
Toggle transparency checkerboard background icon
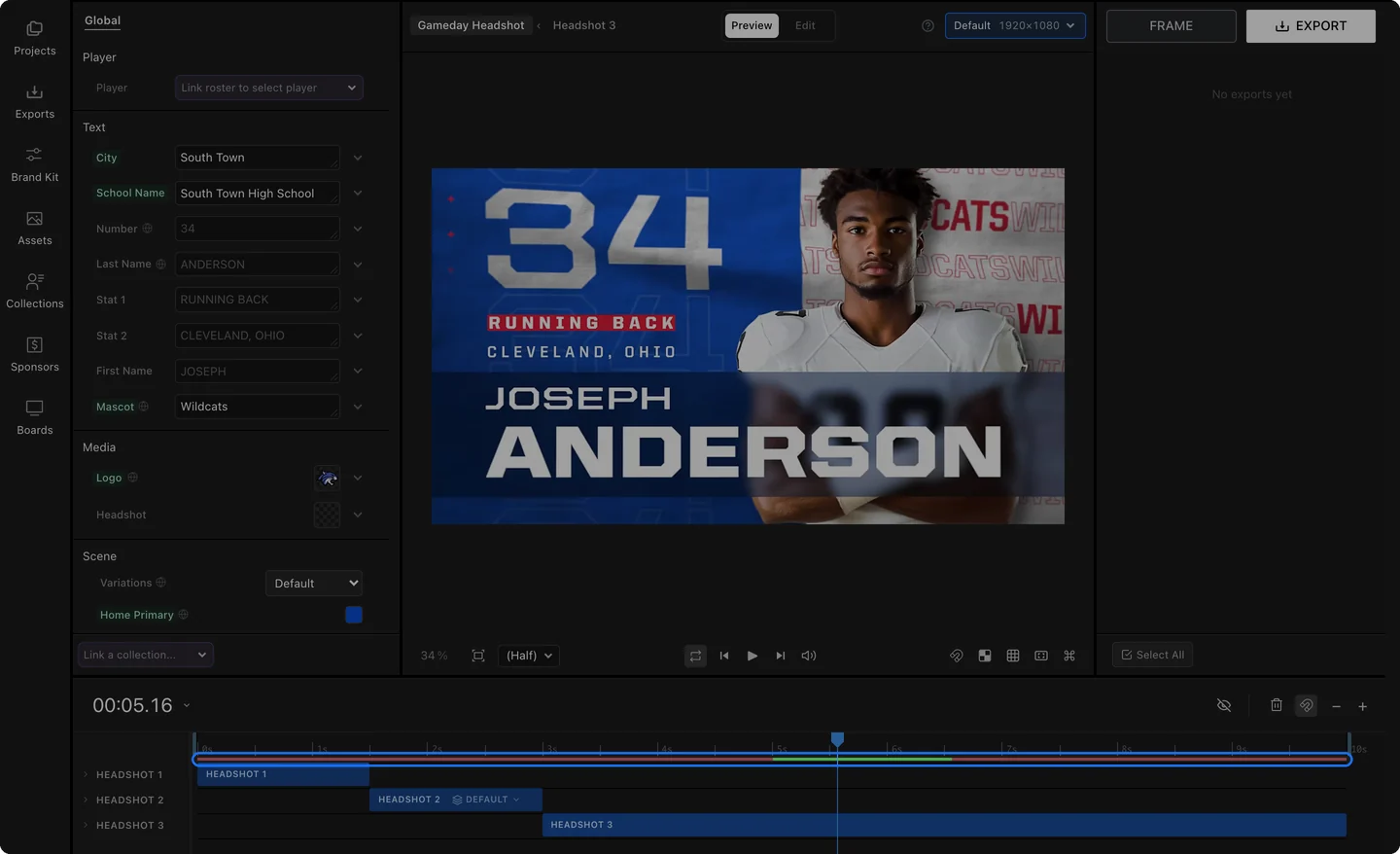[985, 656]
